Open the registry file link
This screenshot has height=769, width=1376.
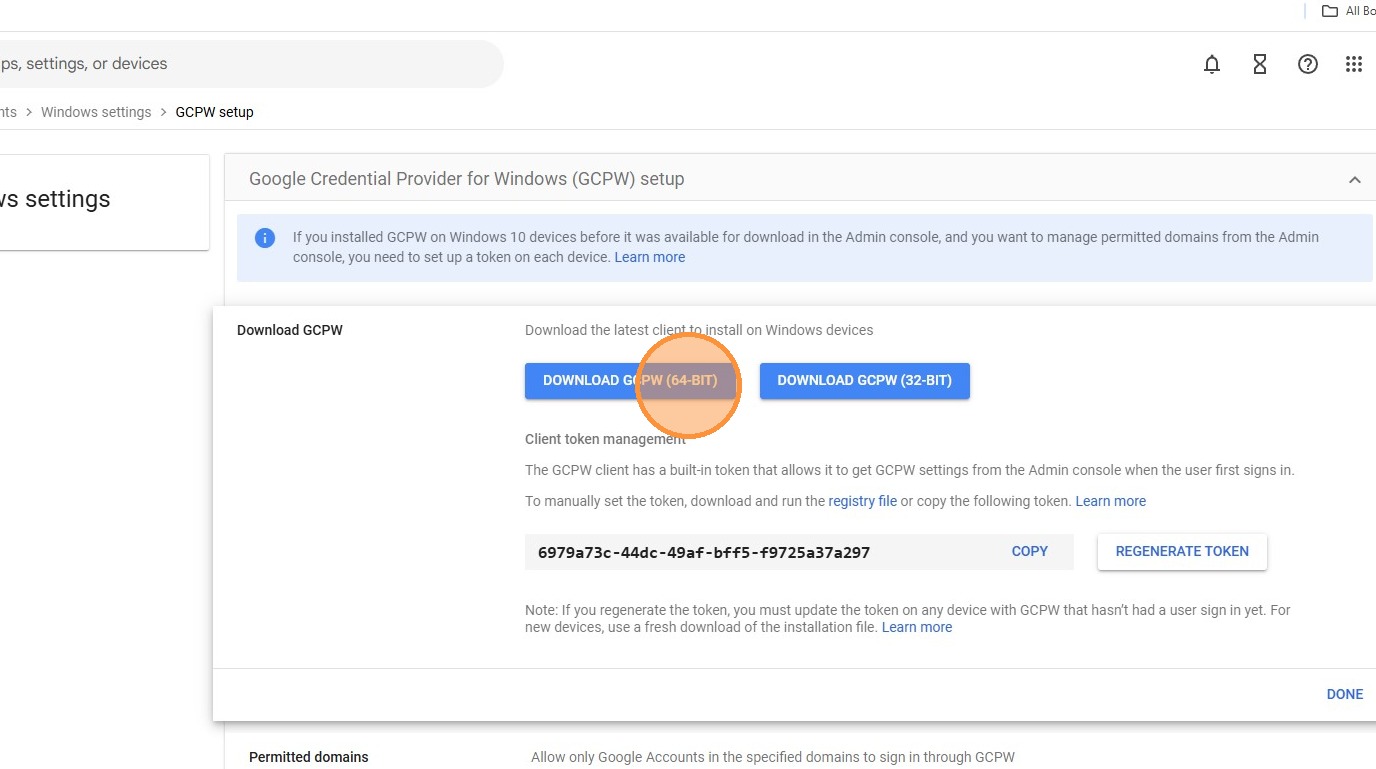point(863,501)
